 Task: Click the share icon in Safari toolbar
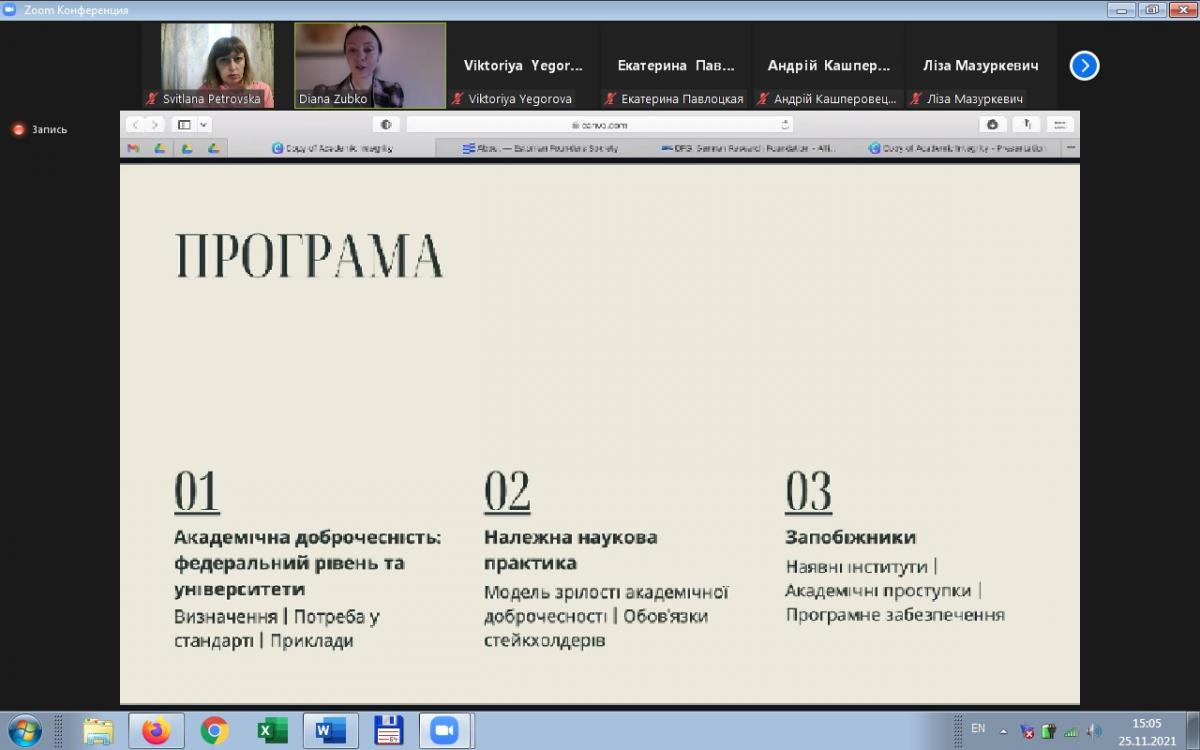tap(1027, 125)
